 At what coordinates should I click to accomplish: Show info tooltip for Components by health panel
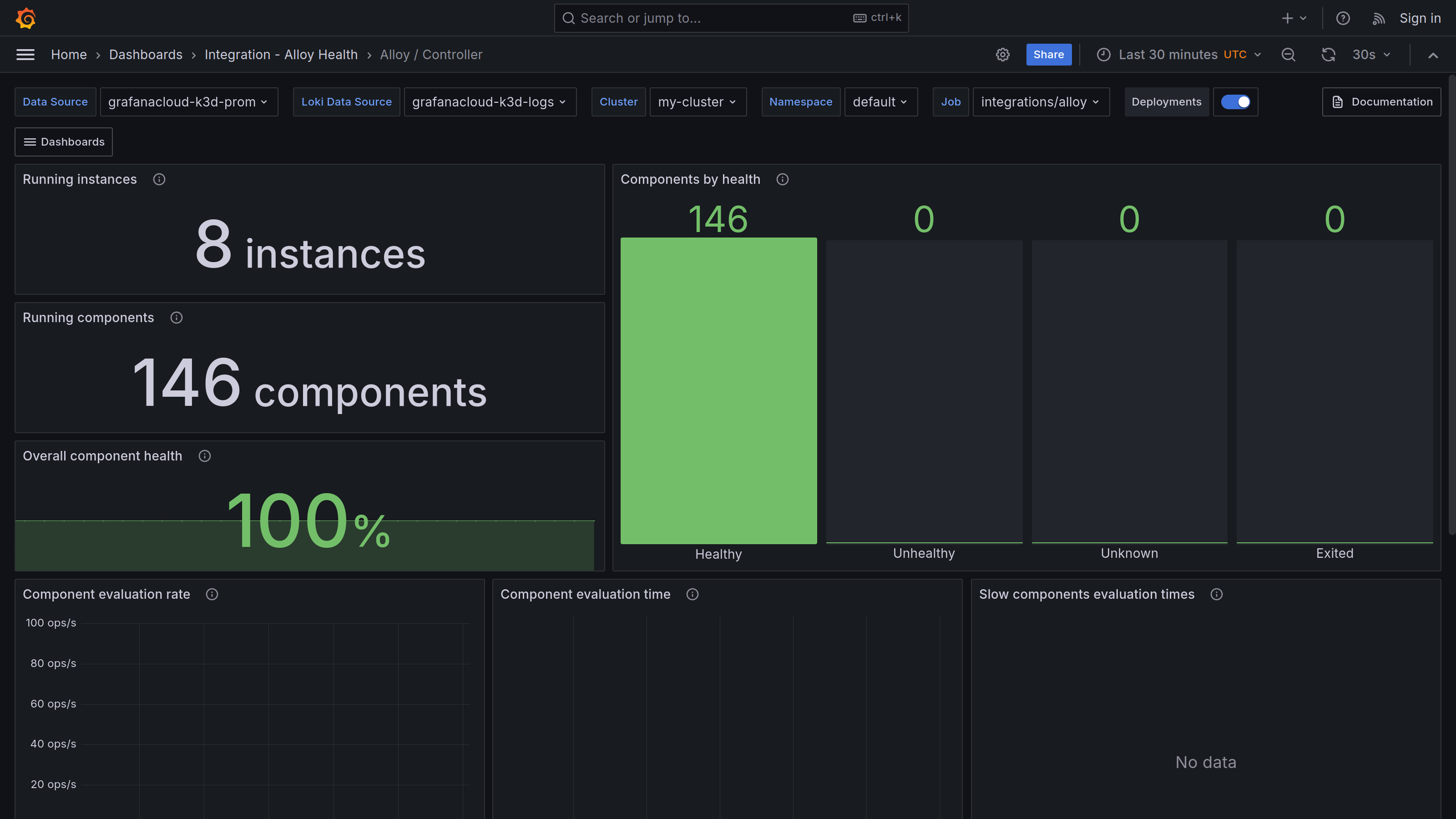(782, 179)
